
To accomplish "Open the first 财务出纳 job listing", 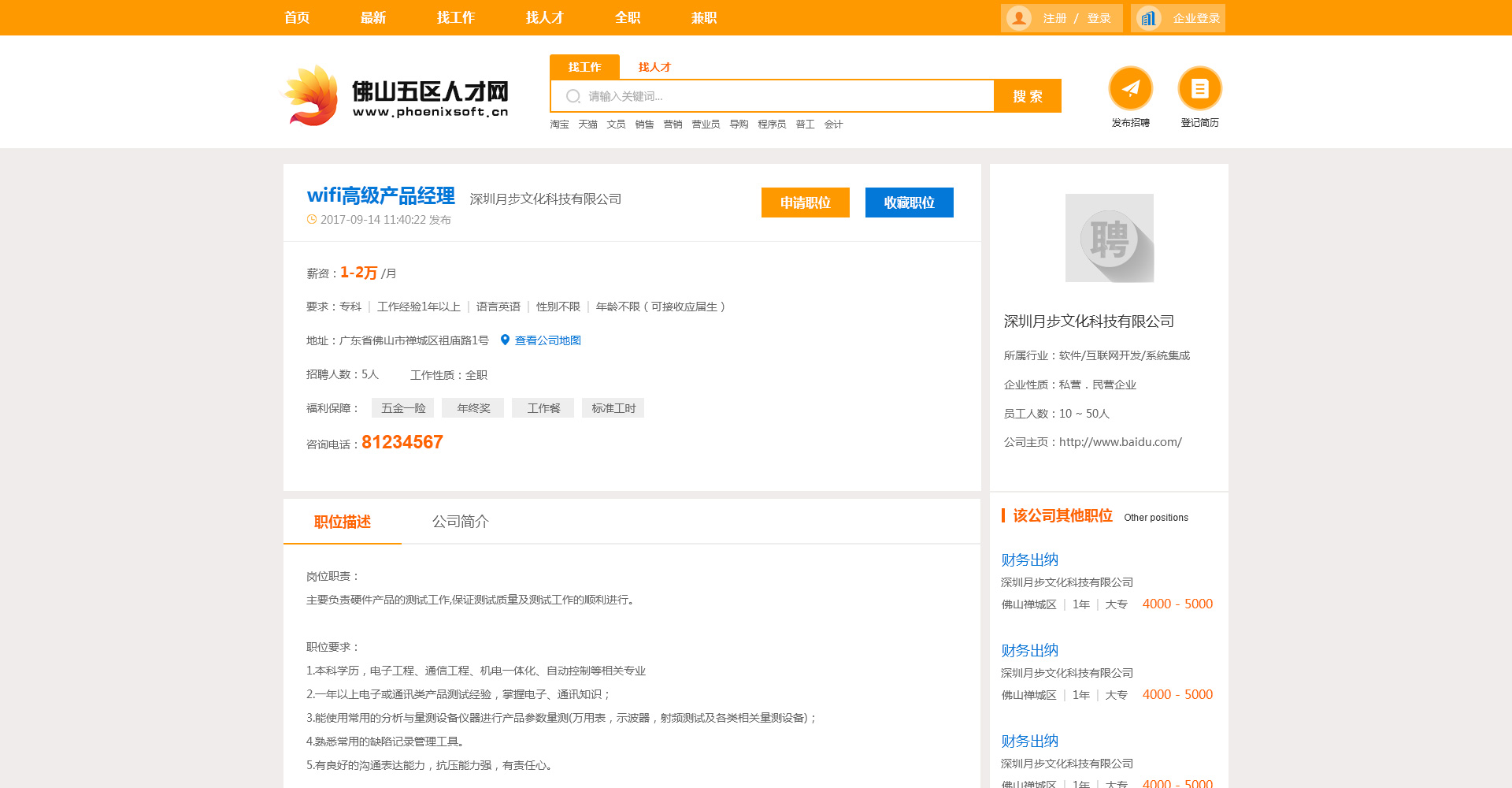I will pyautogui.click(x=1029, y=559).
